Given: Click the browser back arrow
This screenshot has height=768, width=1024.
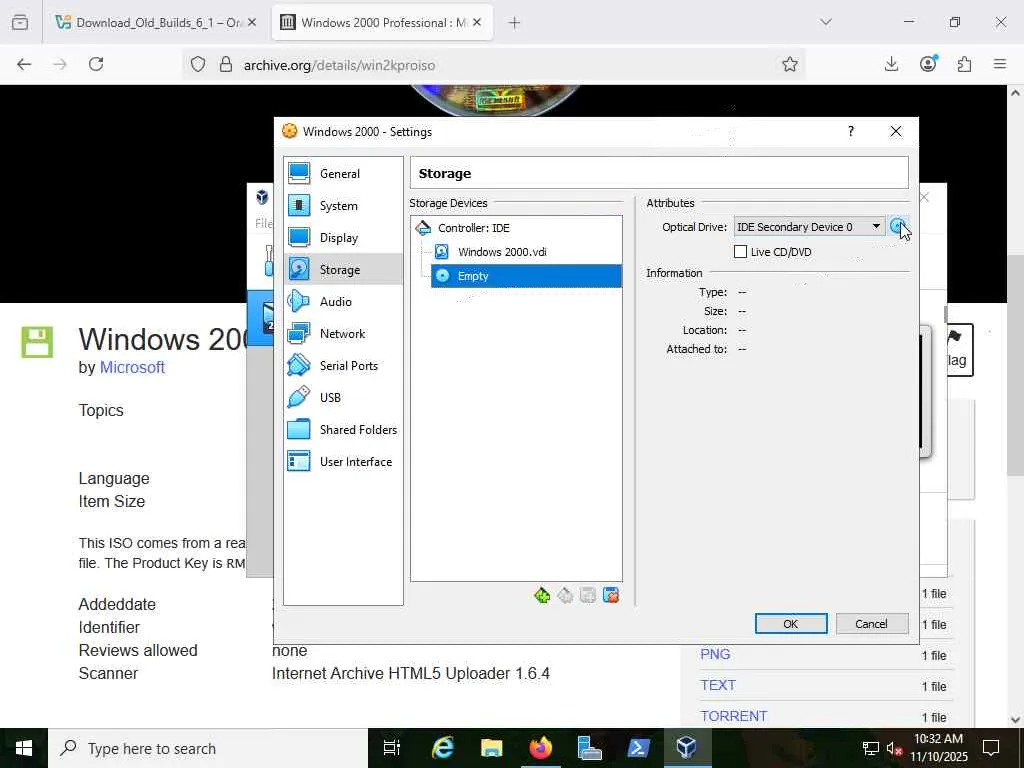Looking at the screenshot, I should click(24, 64).
